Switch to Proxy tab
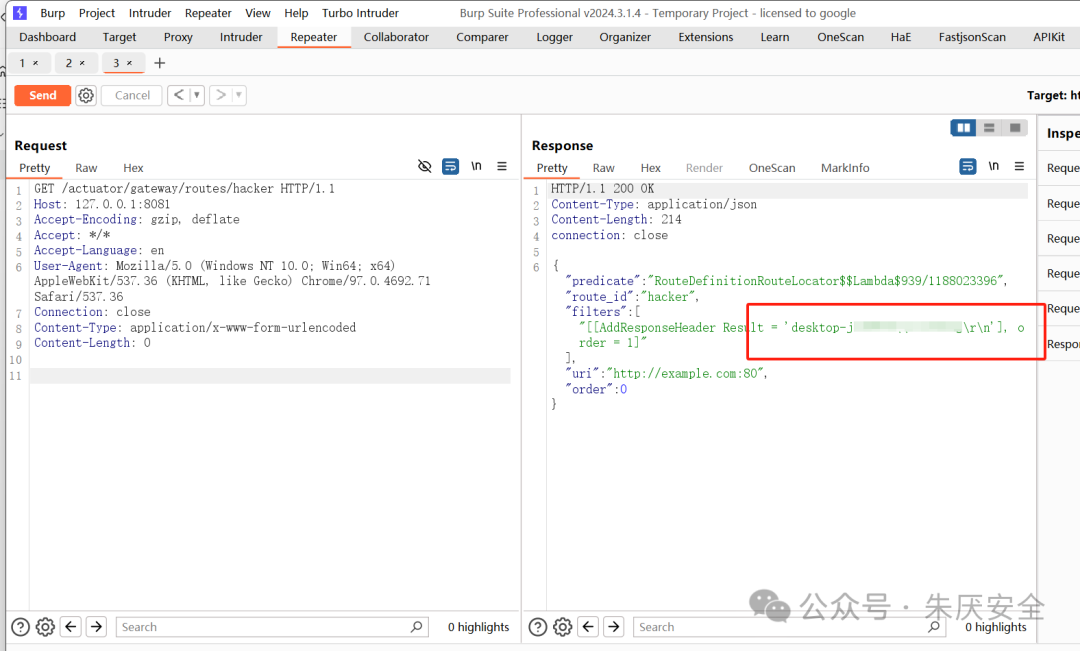The image size is (1080, 651). tap(178, 37)
